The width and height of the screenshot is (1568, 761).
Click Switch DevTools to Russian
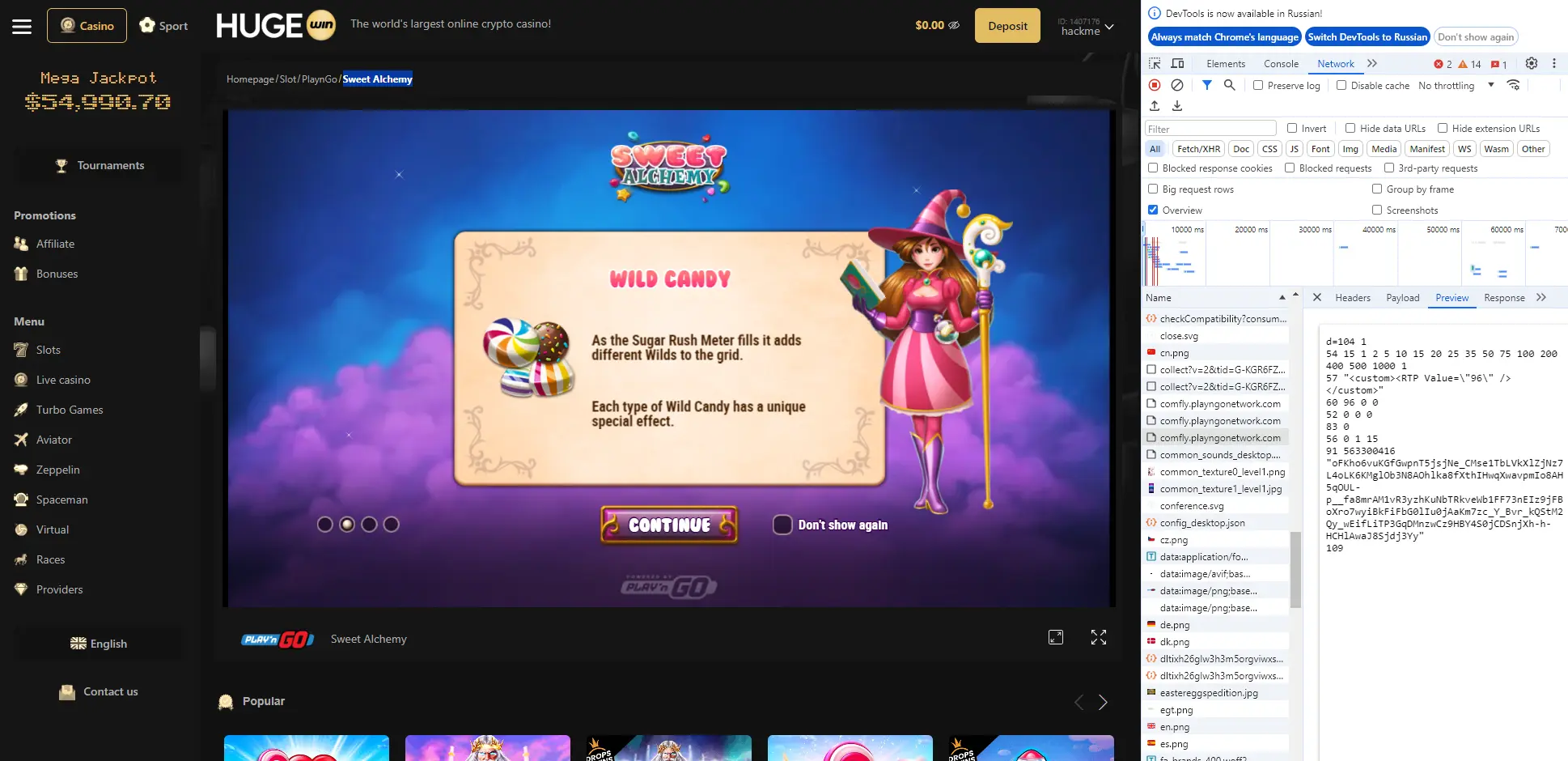coord(1367,36)
